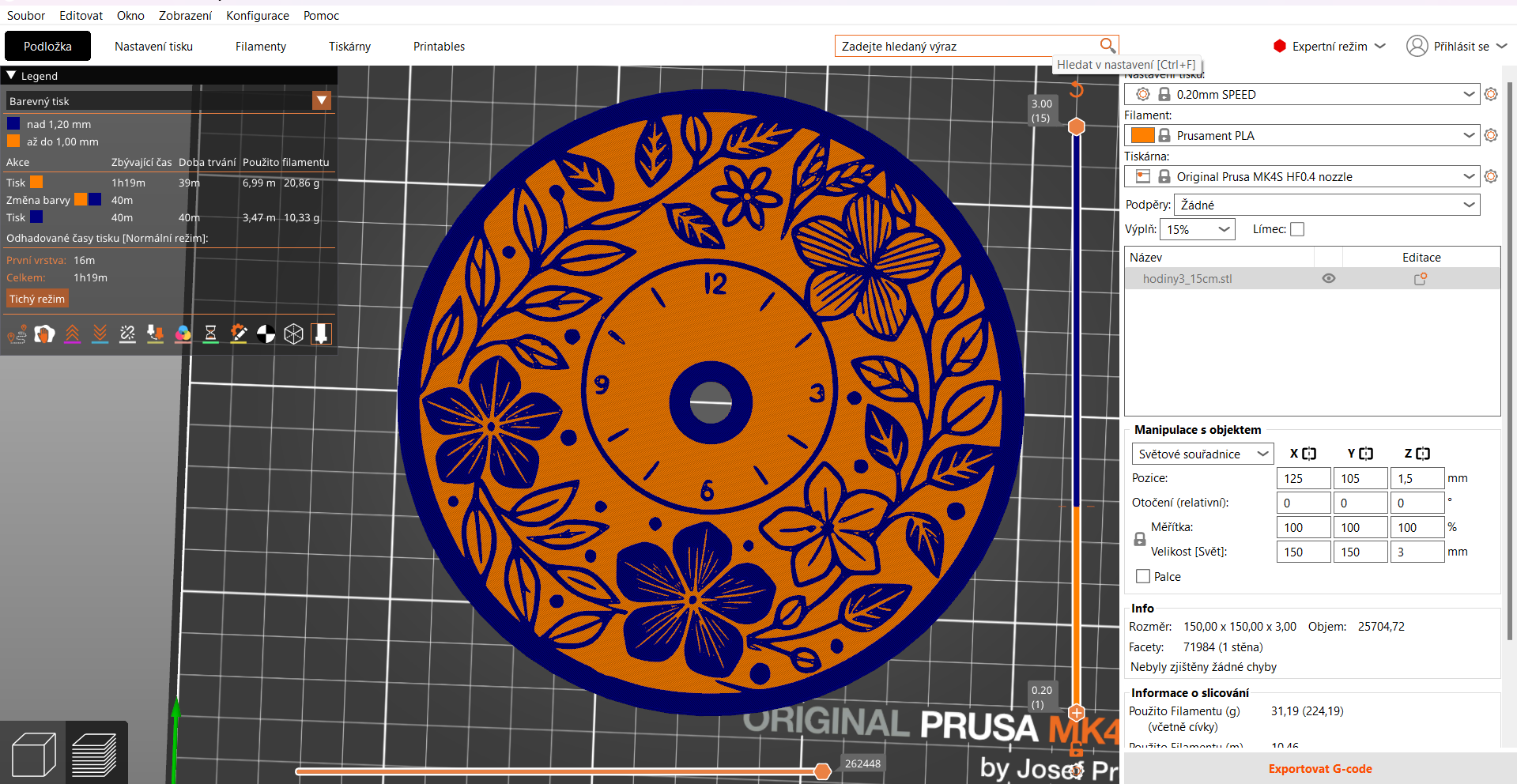Screen dimensions: 1517x784
Task: Click edit icon for hodiny3_15cm.stl
Action: coord(1421,279)
